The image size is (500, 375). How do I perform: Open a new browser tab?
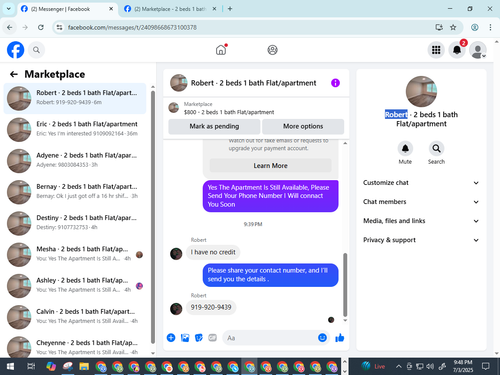tap(230, 9)
